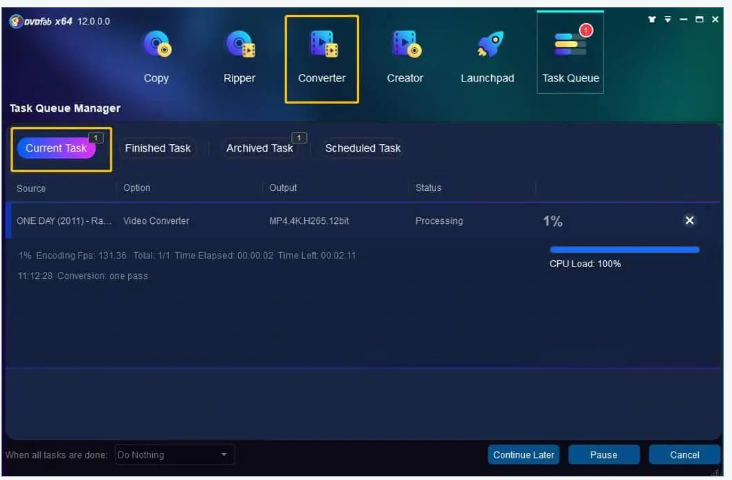Click the Output column header
This screenshot has height=480, width=732.
(283, 188)
